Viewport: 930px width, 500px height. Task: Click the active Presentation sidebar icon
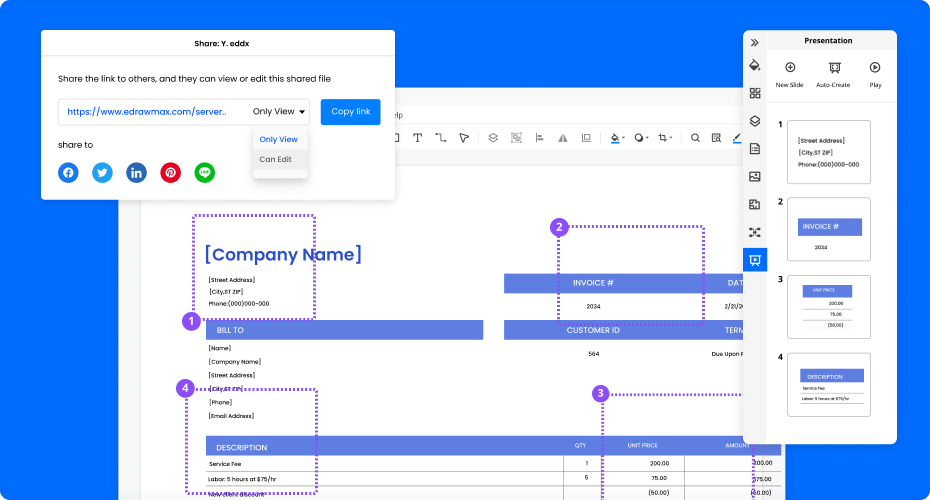click(x=754, y=260)
